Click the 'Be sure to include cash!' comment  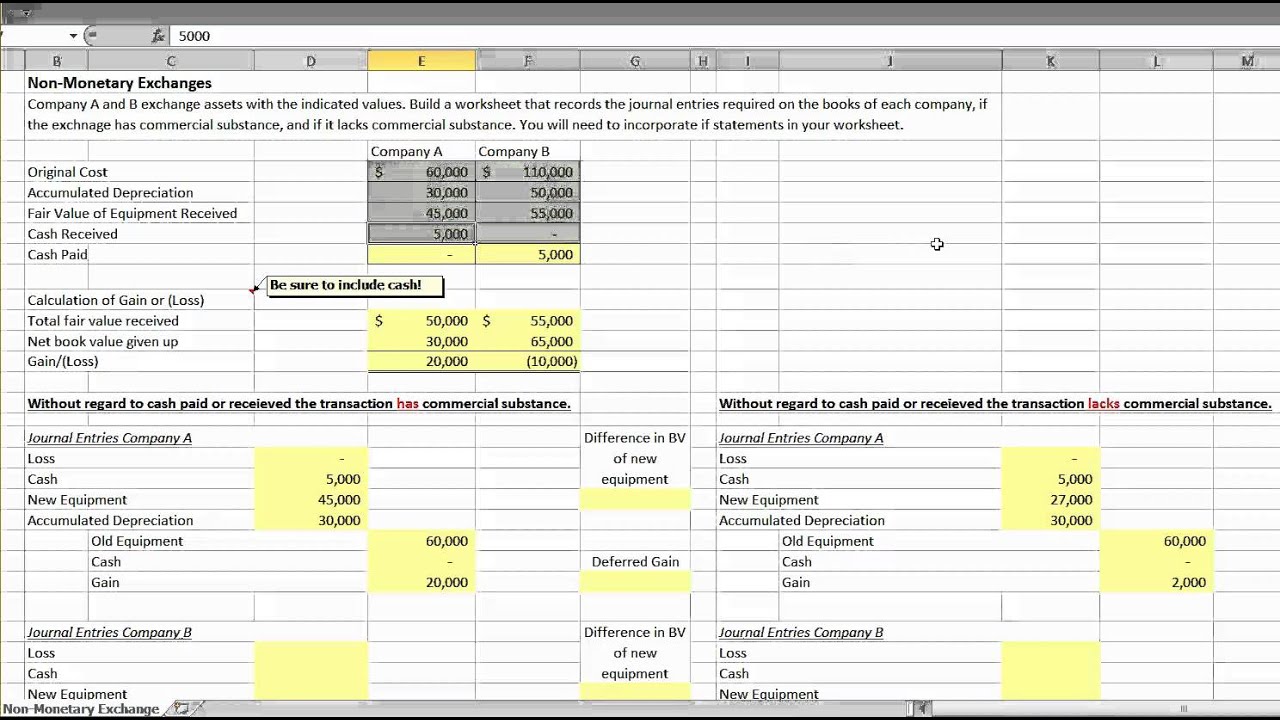353,285
